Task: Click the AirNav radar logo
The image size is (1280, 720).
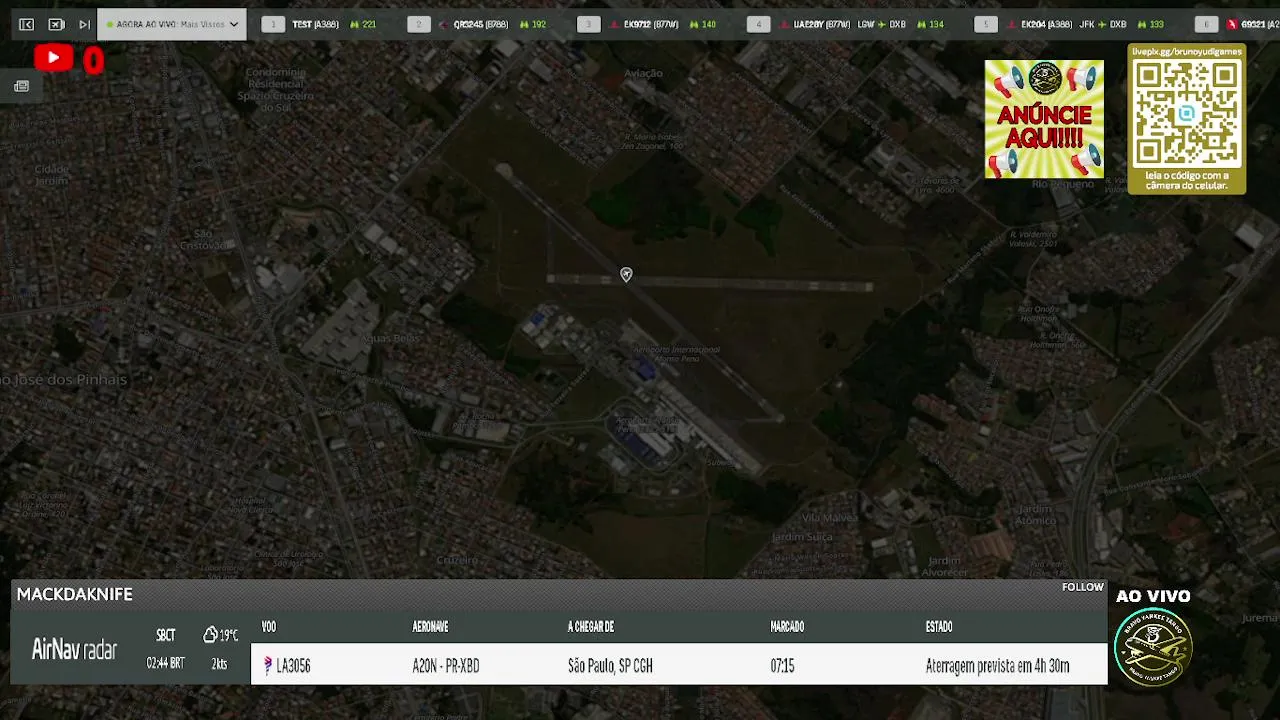Action: (74, 649)
